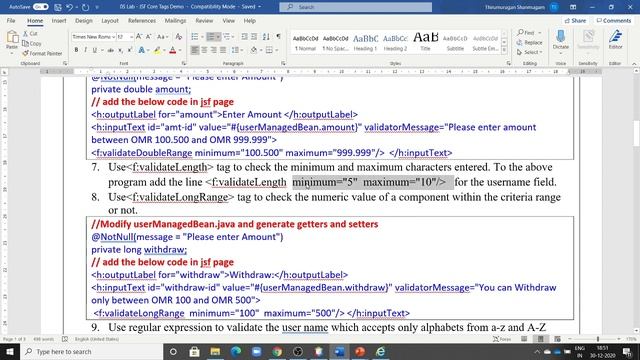Increase font size with Grow Font
Viewport: 640px width, 360px height.
[139, 37]
